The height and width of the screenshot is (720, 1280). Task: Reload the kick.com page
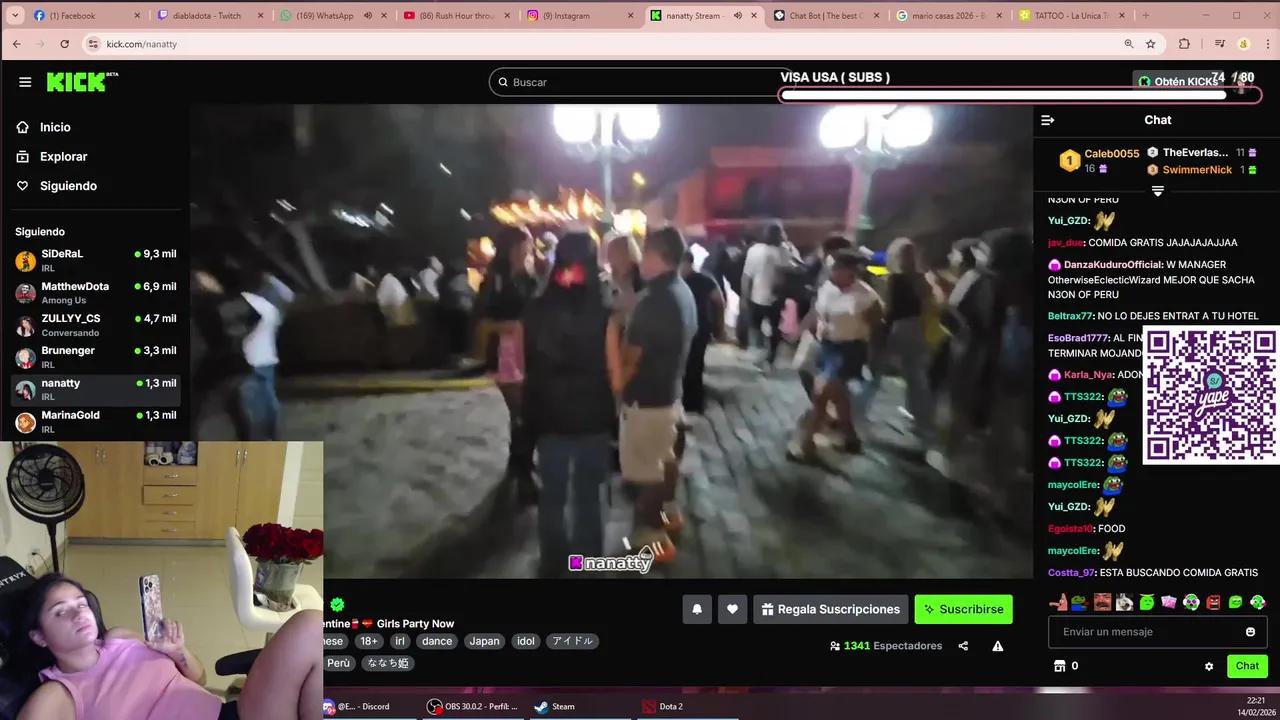pyautogui.click(x=65, y=44)
